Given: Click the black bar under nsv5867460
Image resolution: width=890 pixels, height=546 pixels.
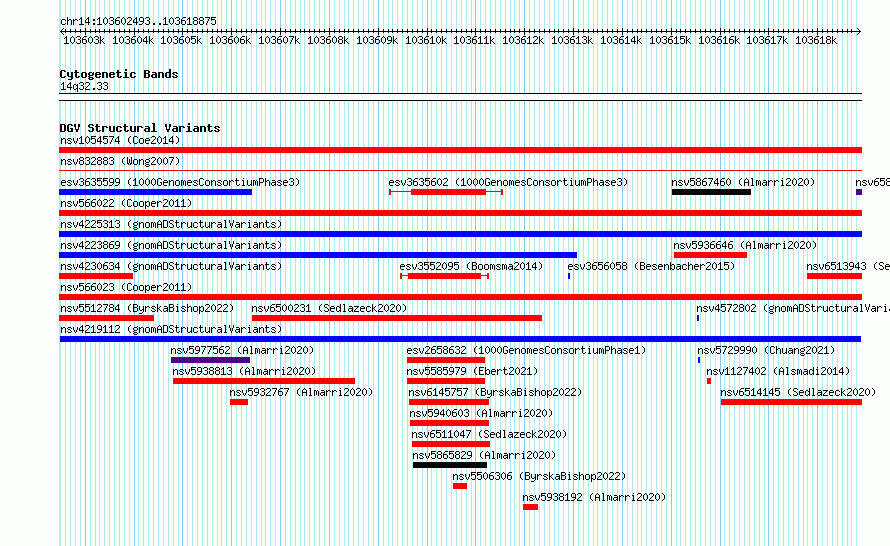Looking at the screenshot, I should 711,192.
